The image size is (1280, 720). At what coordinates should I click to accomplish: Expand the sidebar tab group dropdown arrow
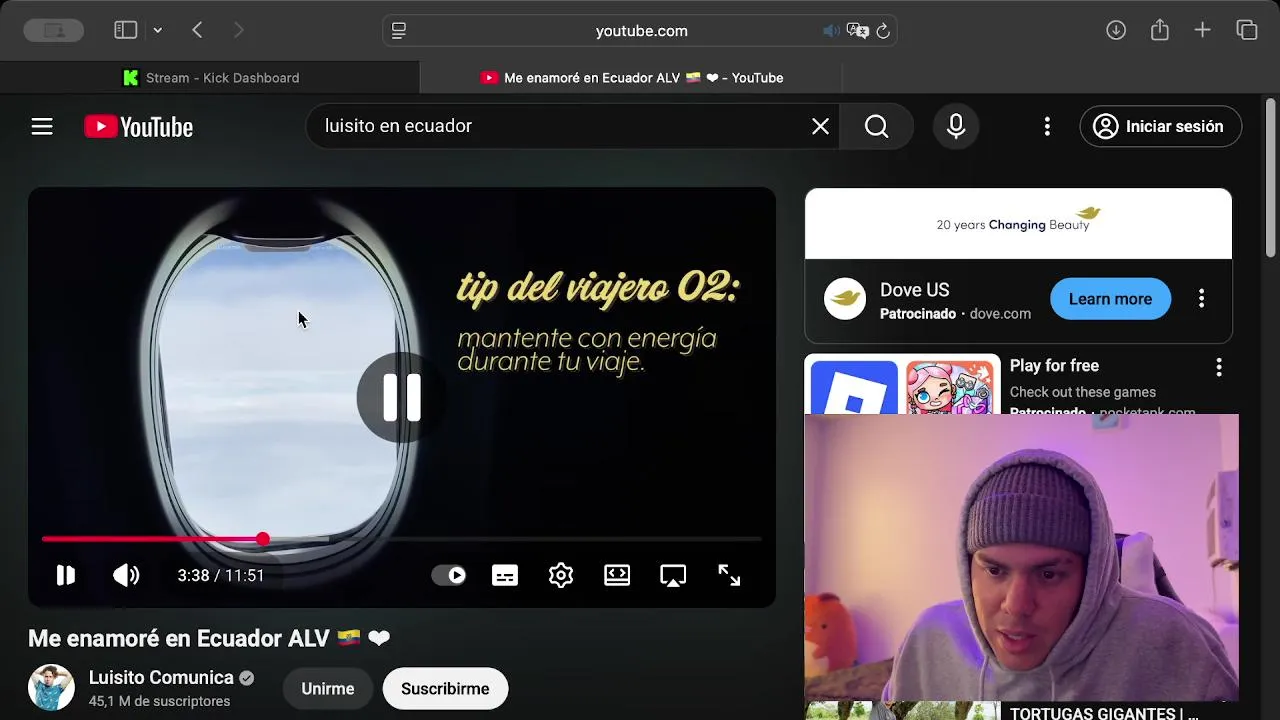tap(157, 31)
